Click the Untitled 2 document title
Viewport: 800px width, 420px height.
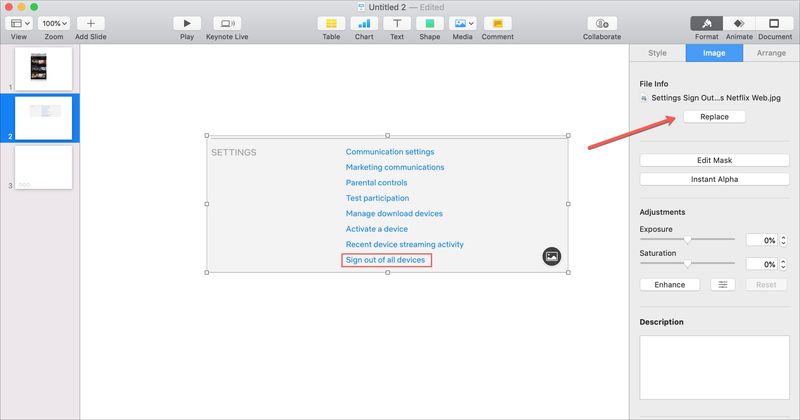point(387,7)
